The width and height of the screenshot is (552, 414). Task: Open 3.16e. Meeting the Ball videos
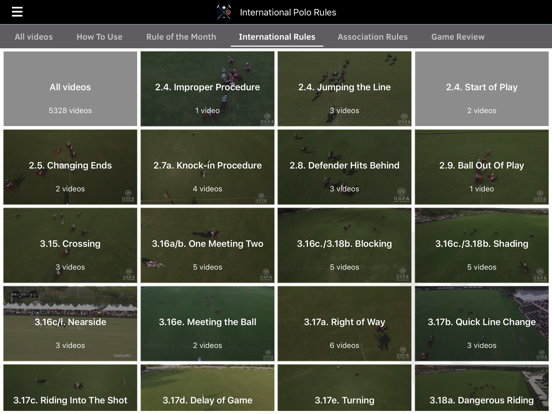(207, 324)
